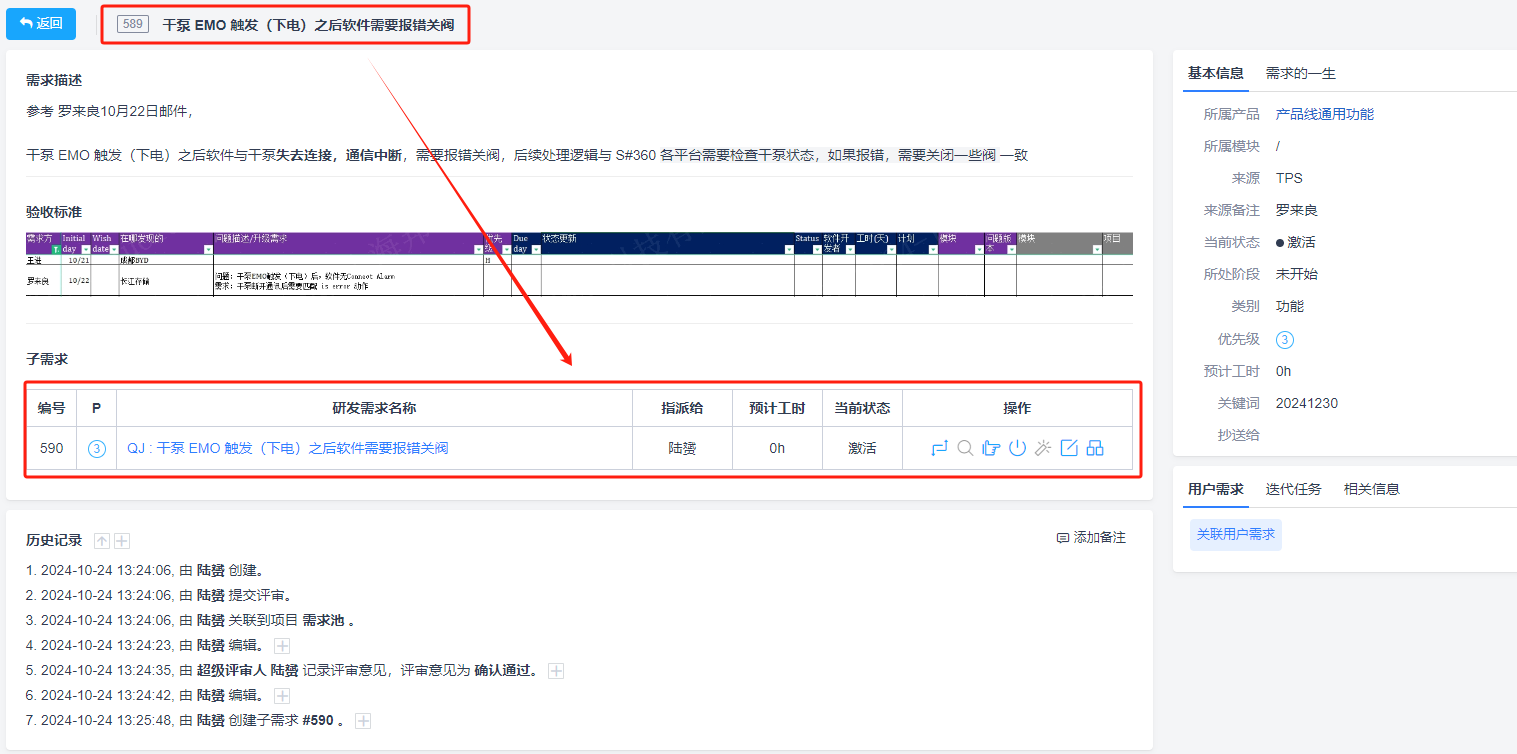Expand details of history entry 5 review opinion
This screenshot has width=1517, height=754.
pos(556,671)
